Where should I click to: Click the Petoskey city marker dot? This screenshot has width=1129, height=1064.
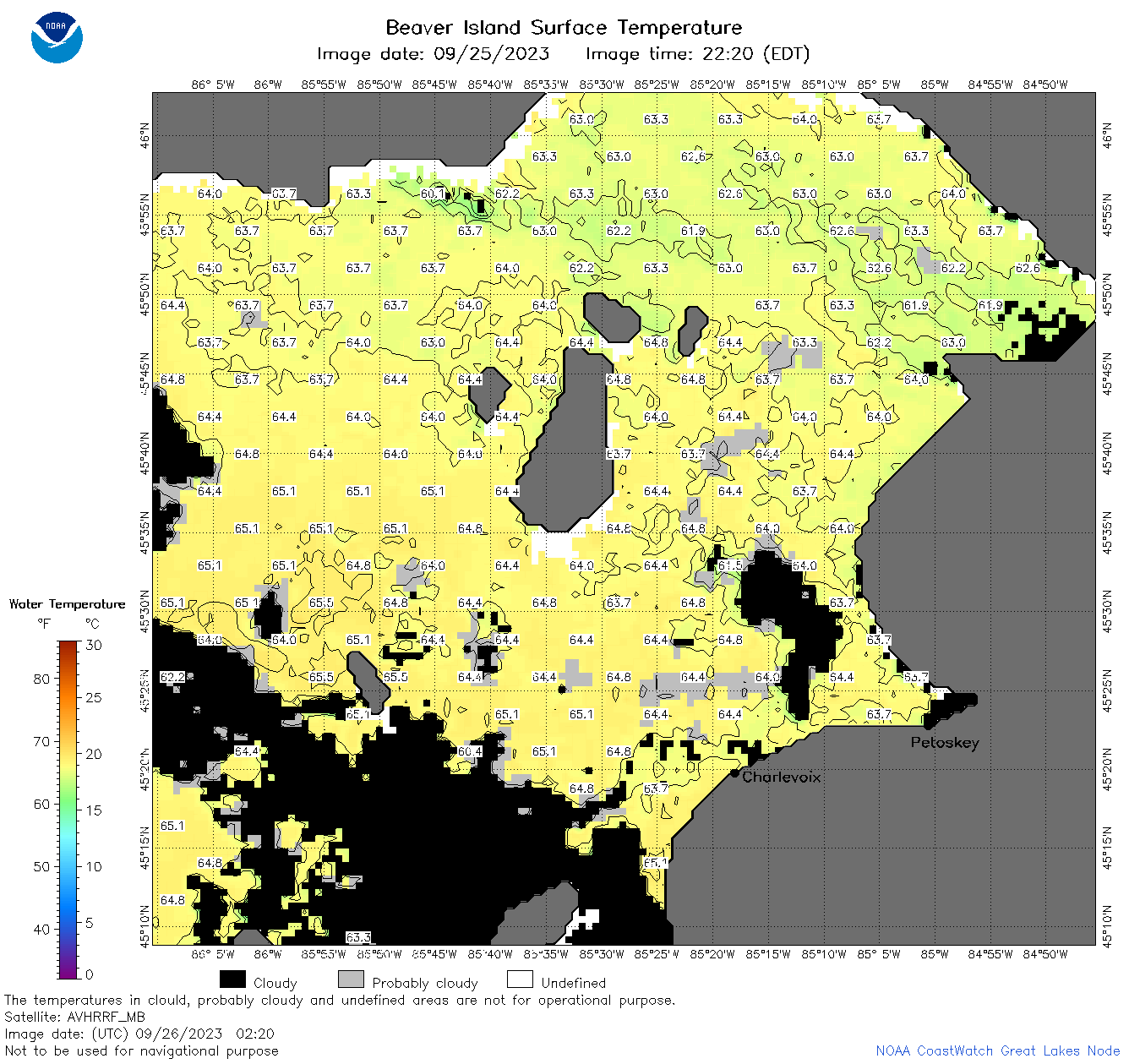928,725
